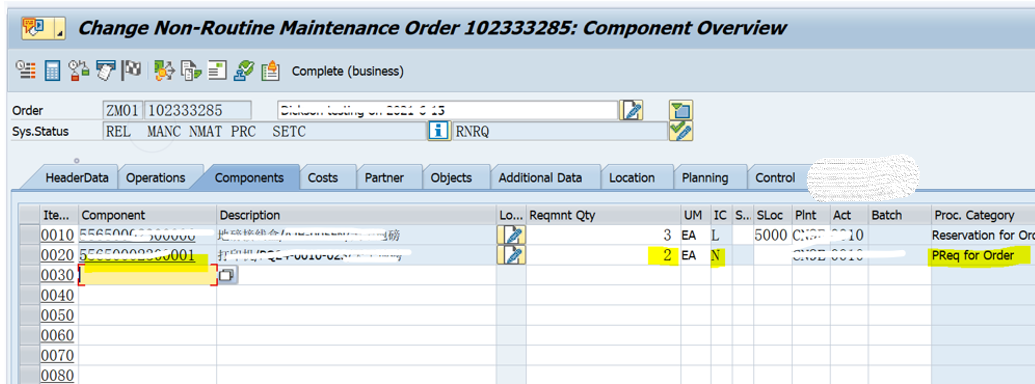Open the Control tab
1035x384 pixels.
point(775,177)
